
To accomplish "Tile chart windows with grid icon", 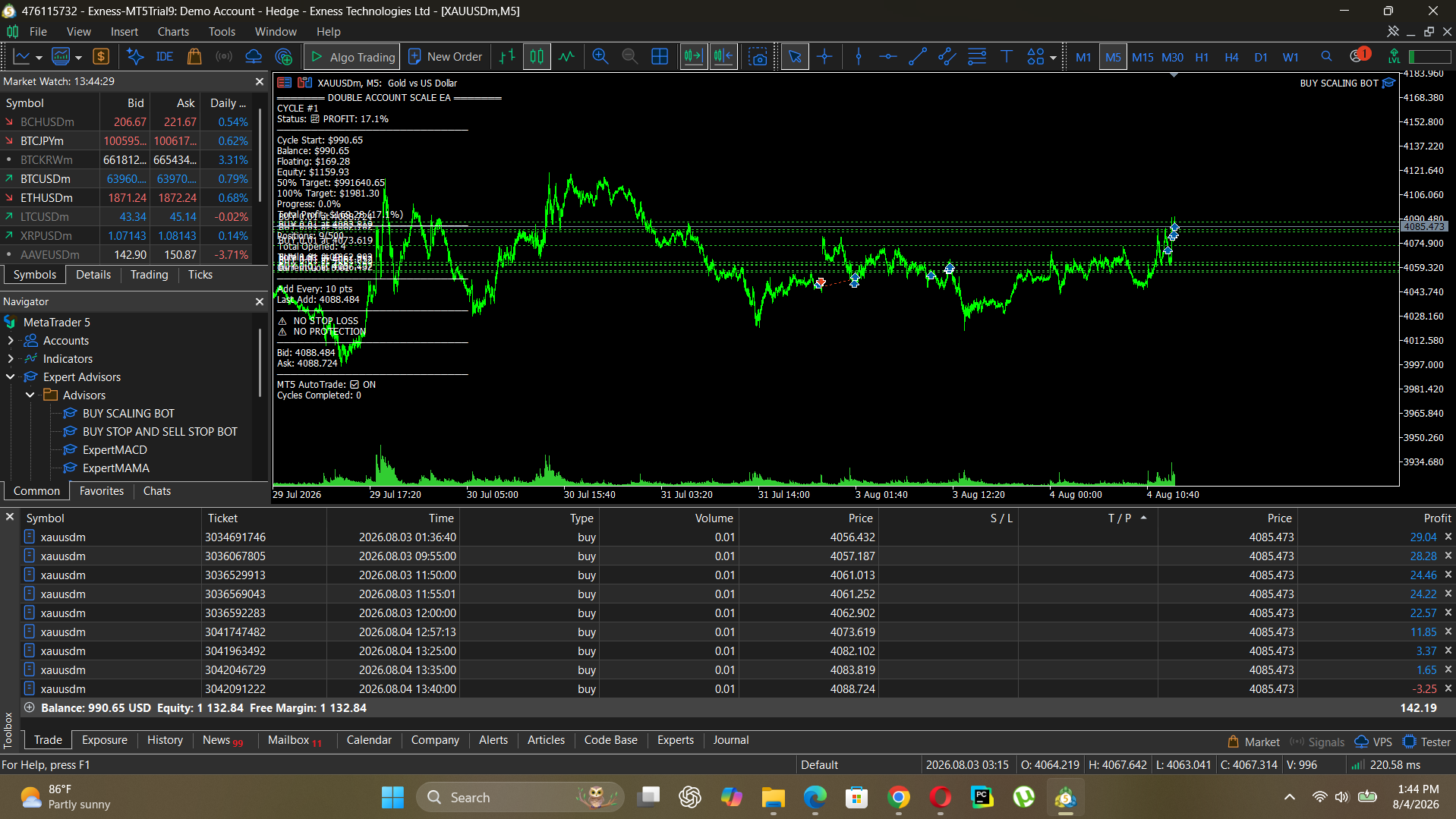I will (x=660, y=57).
